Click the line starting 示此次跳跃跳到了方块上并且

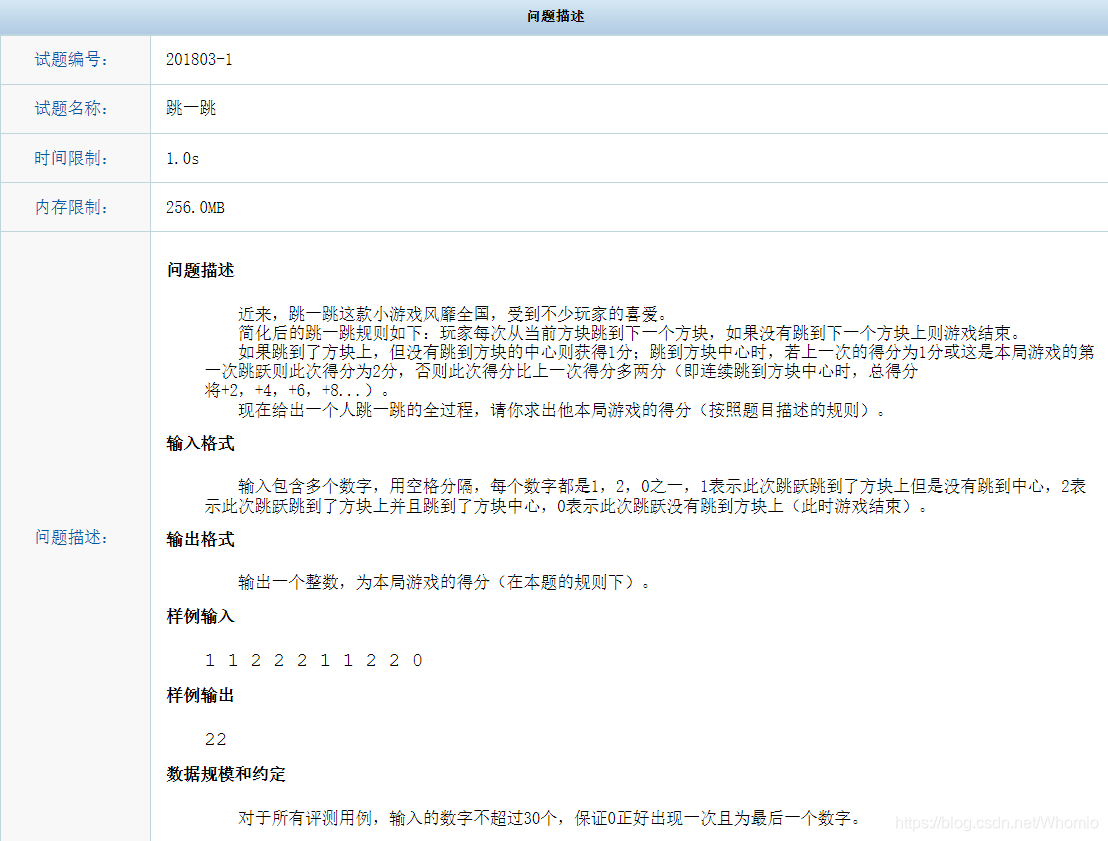pyautogui.click(x=566, y=506)
